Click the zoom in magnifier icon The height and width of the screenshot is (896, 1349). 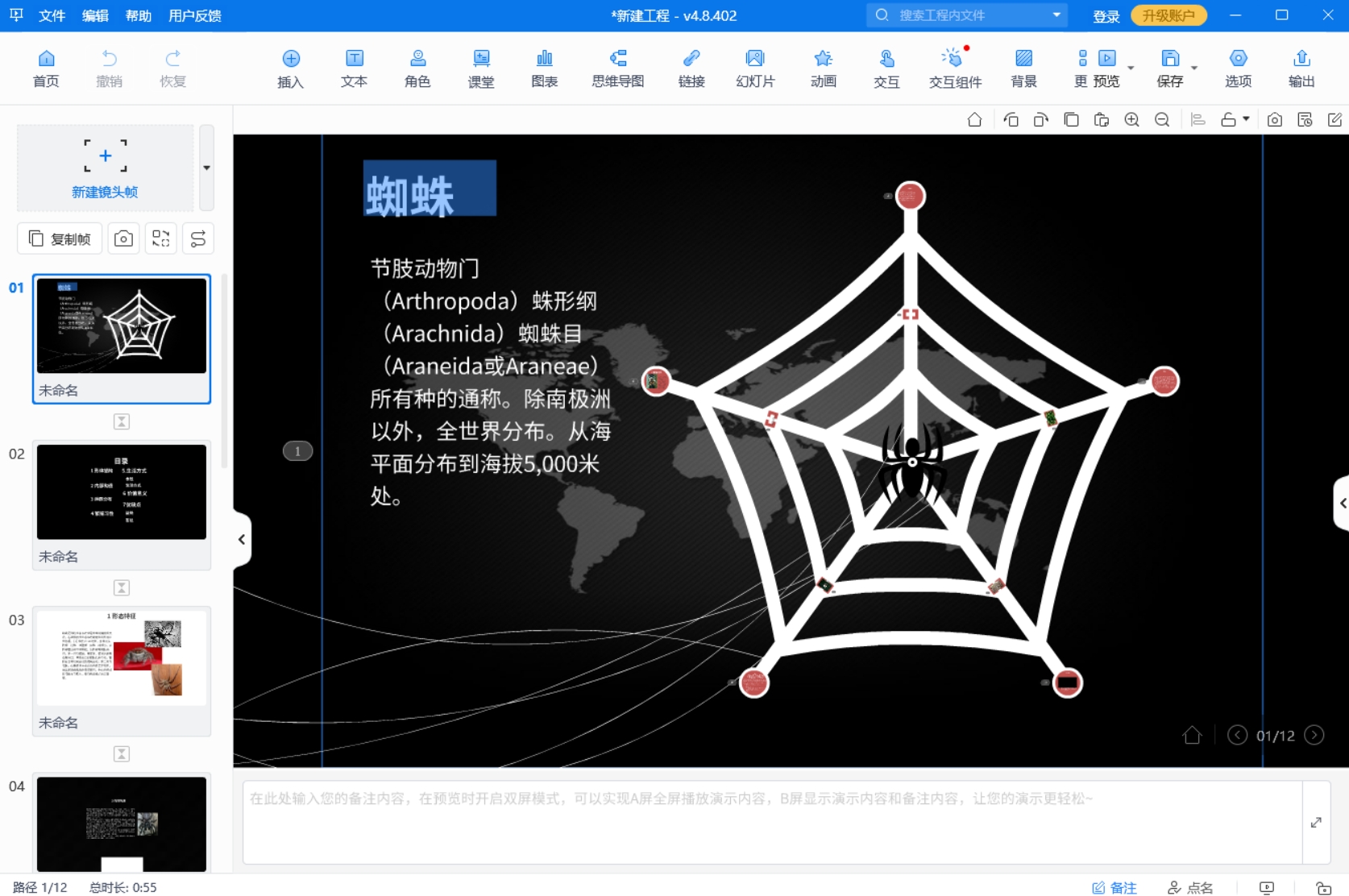1131,120
